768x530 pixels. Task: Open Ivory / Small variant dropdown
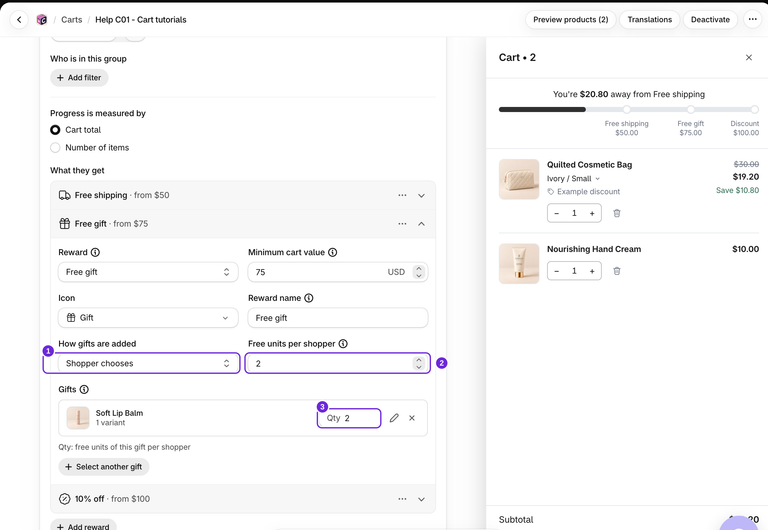(573, 179)
